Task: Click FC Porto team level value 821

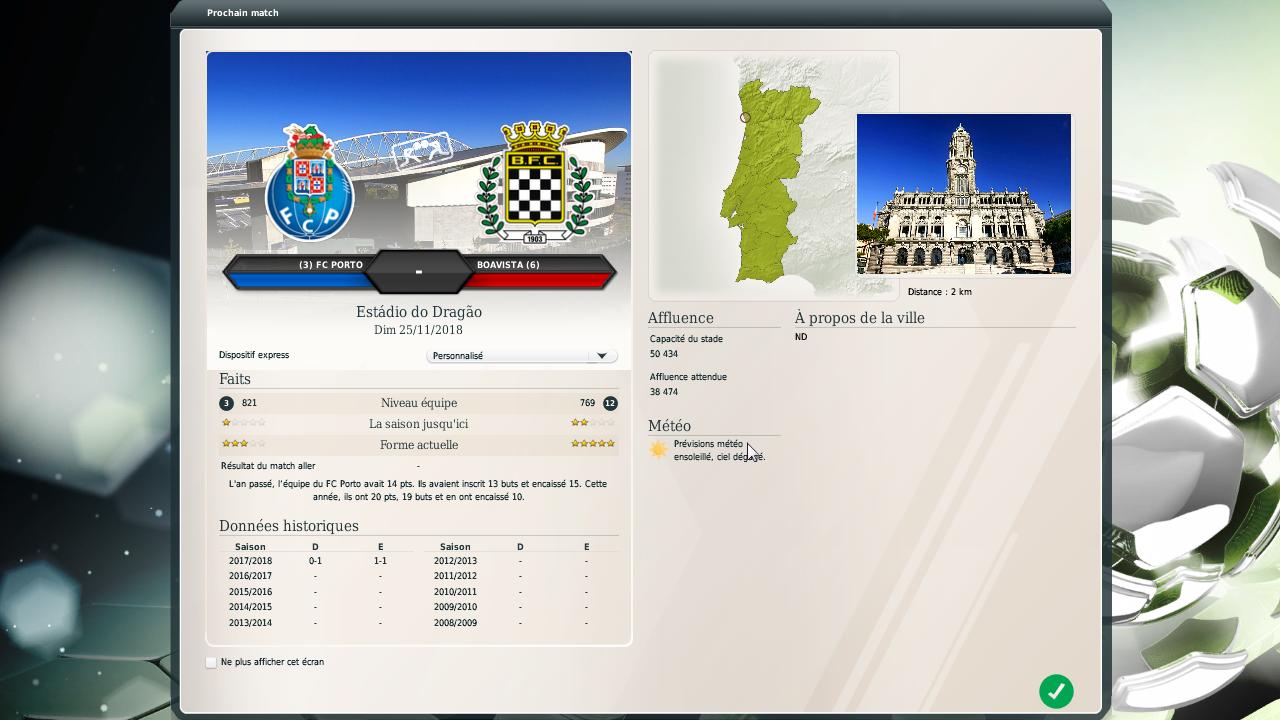Action: 249,403
